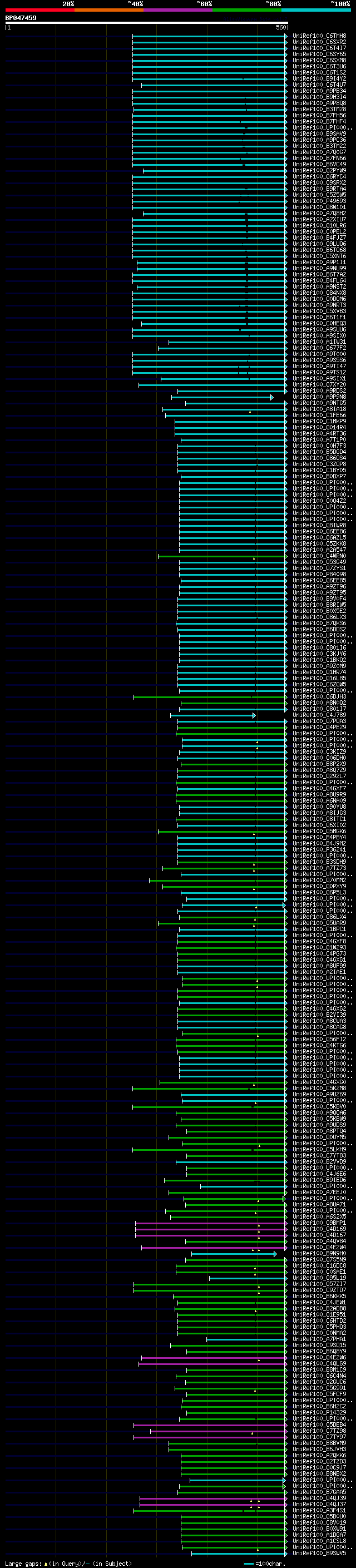Click label UniRef100_A7T1P0

(319, 439)
